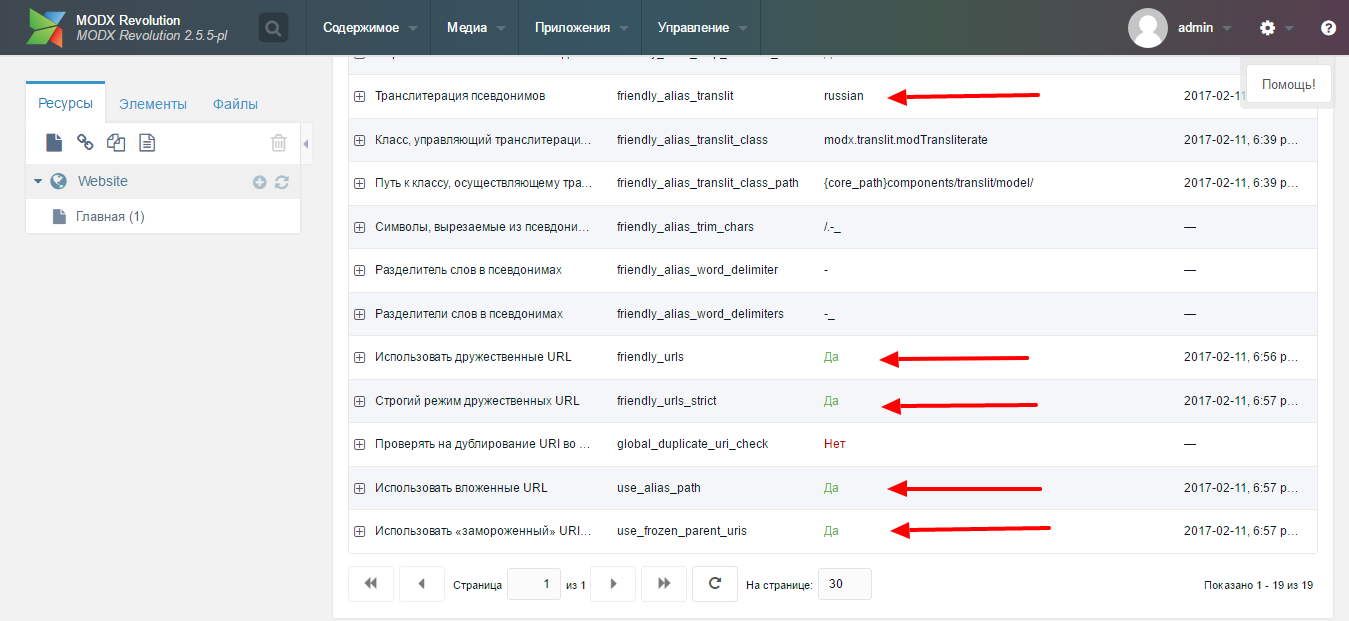
Task: Create a new symlink icon
Action: pyautogui.click(x=116, y=143)
